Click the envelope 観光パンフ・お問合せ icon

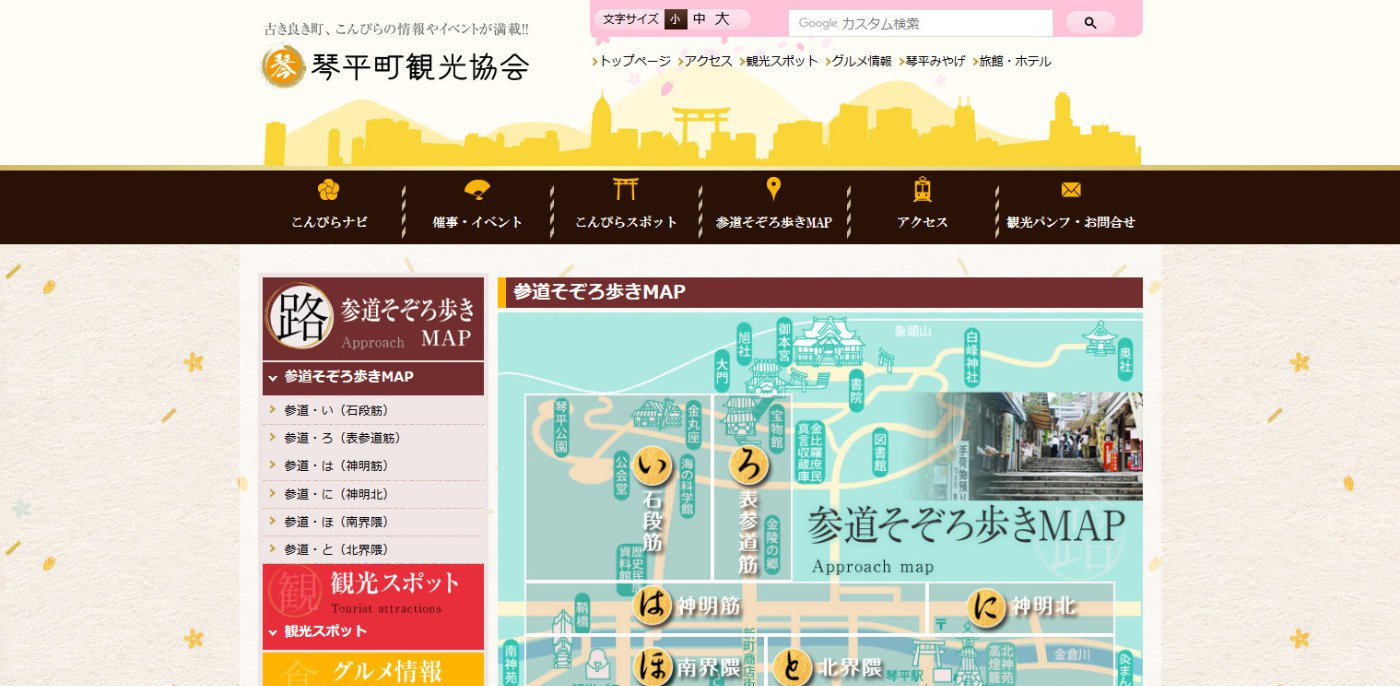(x=1071, y=190)
